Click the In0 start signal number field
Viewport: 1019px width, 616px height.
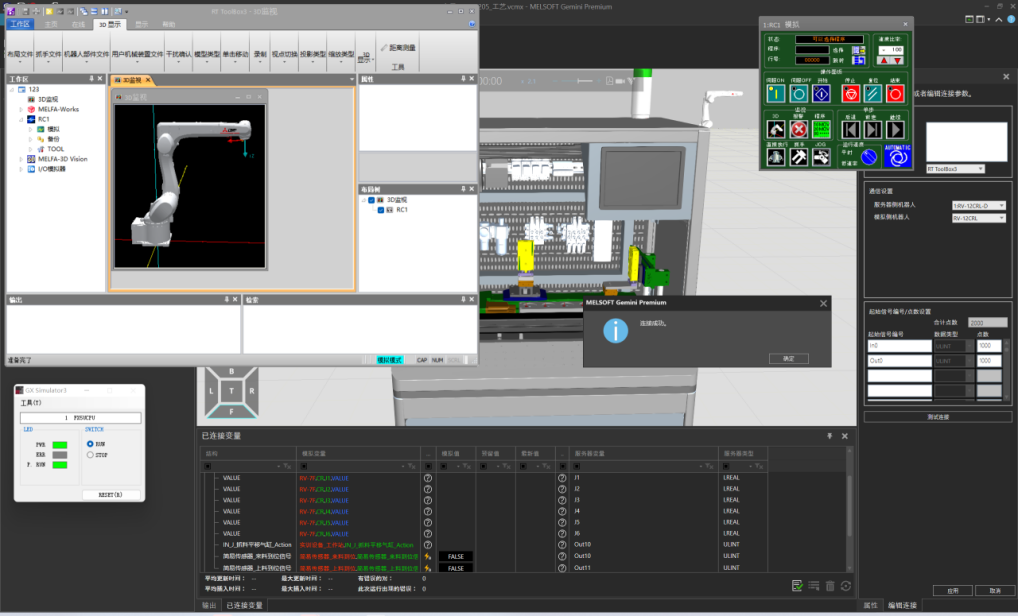899,346
